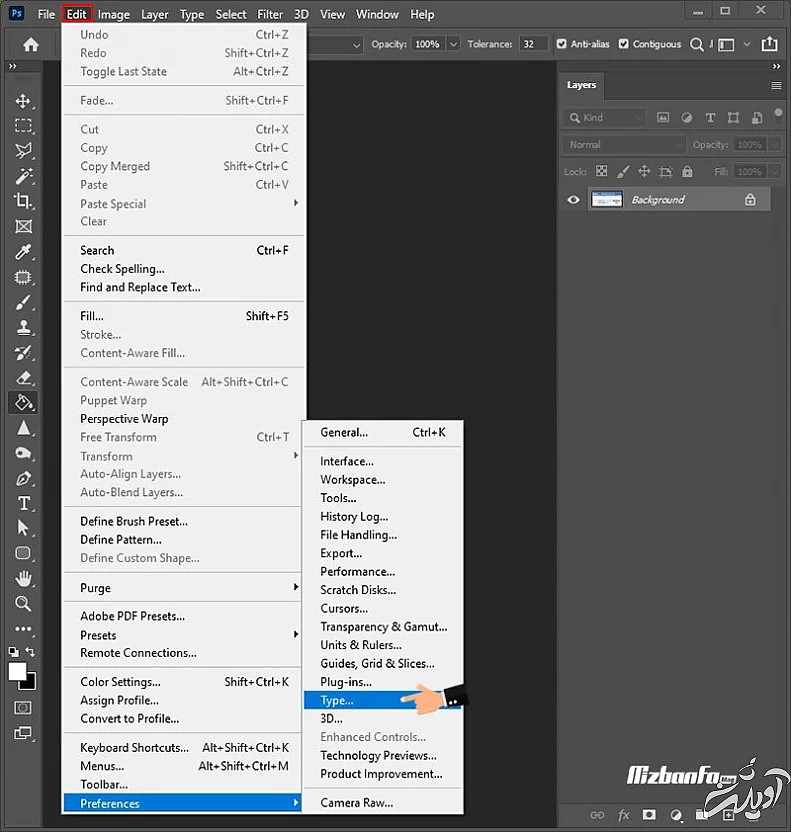Select the Move tool
The image size is (791, 832).
pyautogui.click(x=23, y=101)
